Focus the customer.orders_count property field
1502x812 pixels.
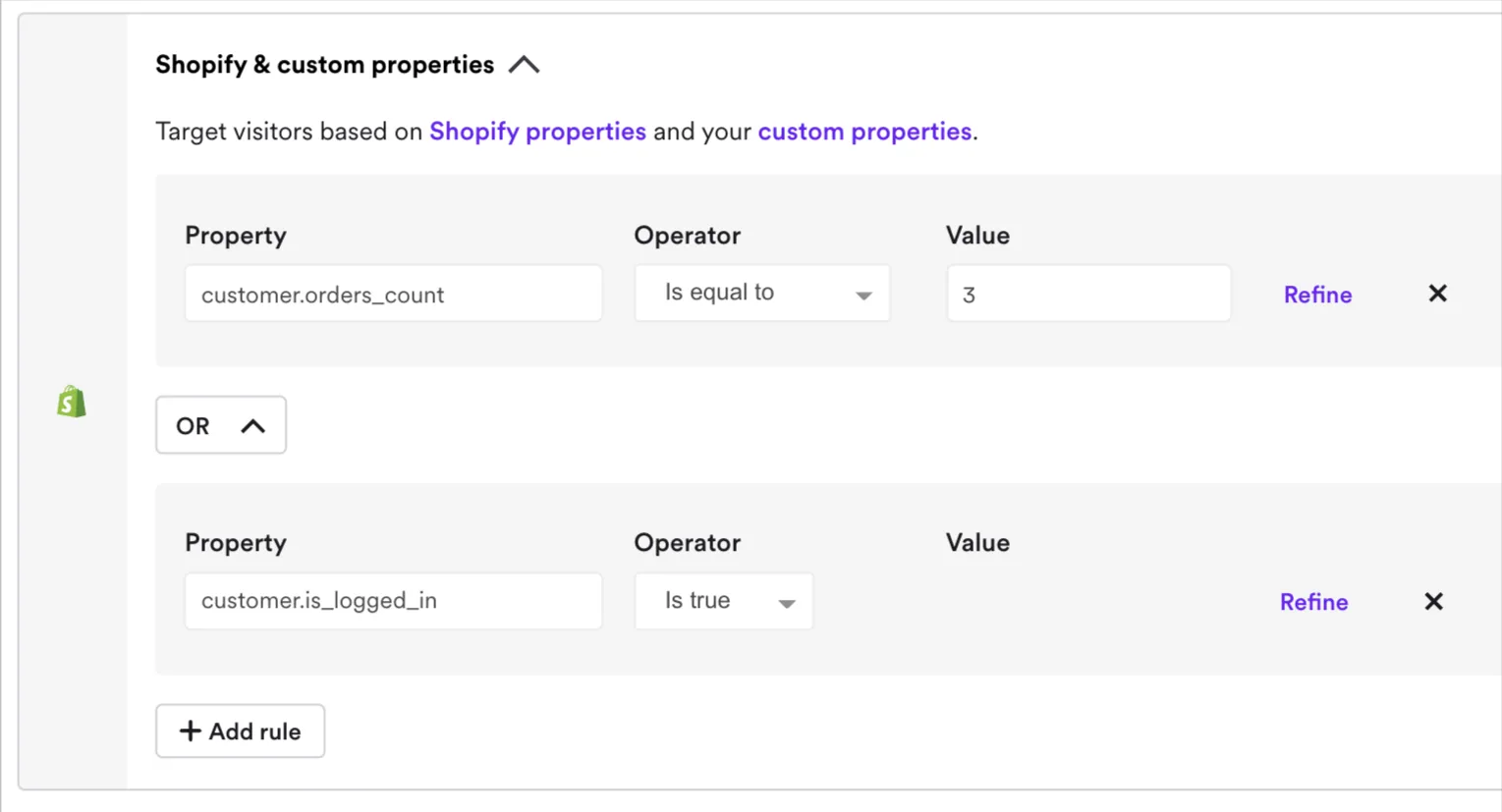pyautogui.click(x=393, y=294)
